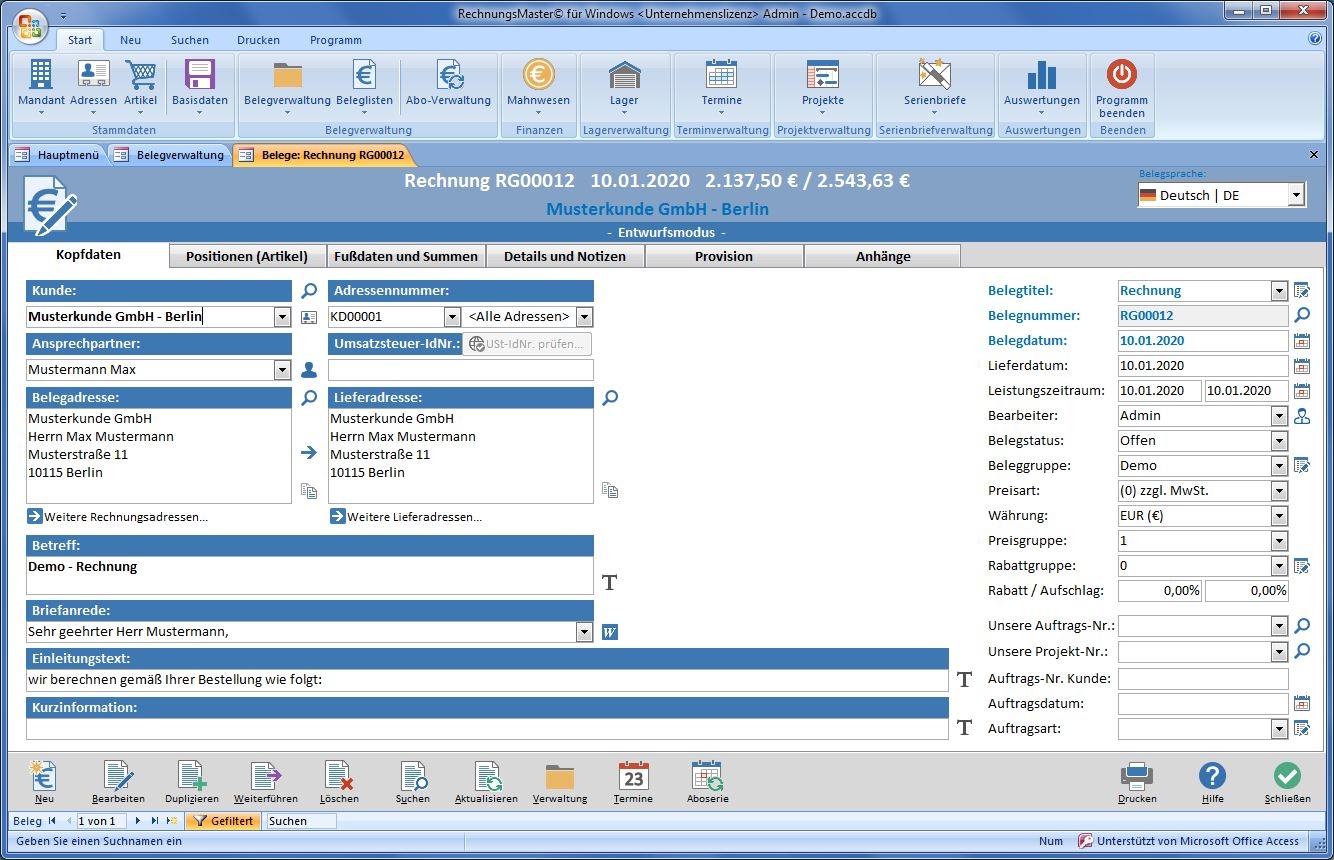
Task: Click Weitere Rechnungsadressen link
Action: point(125,517)
